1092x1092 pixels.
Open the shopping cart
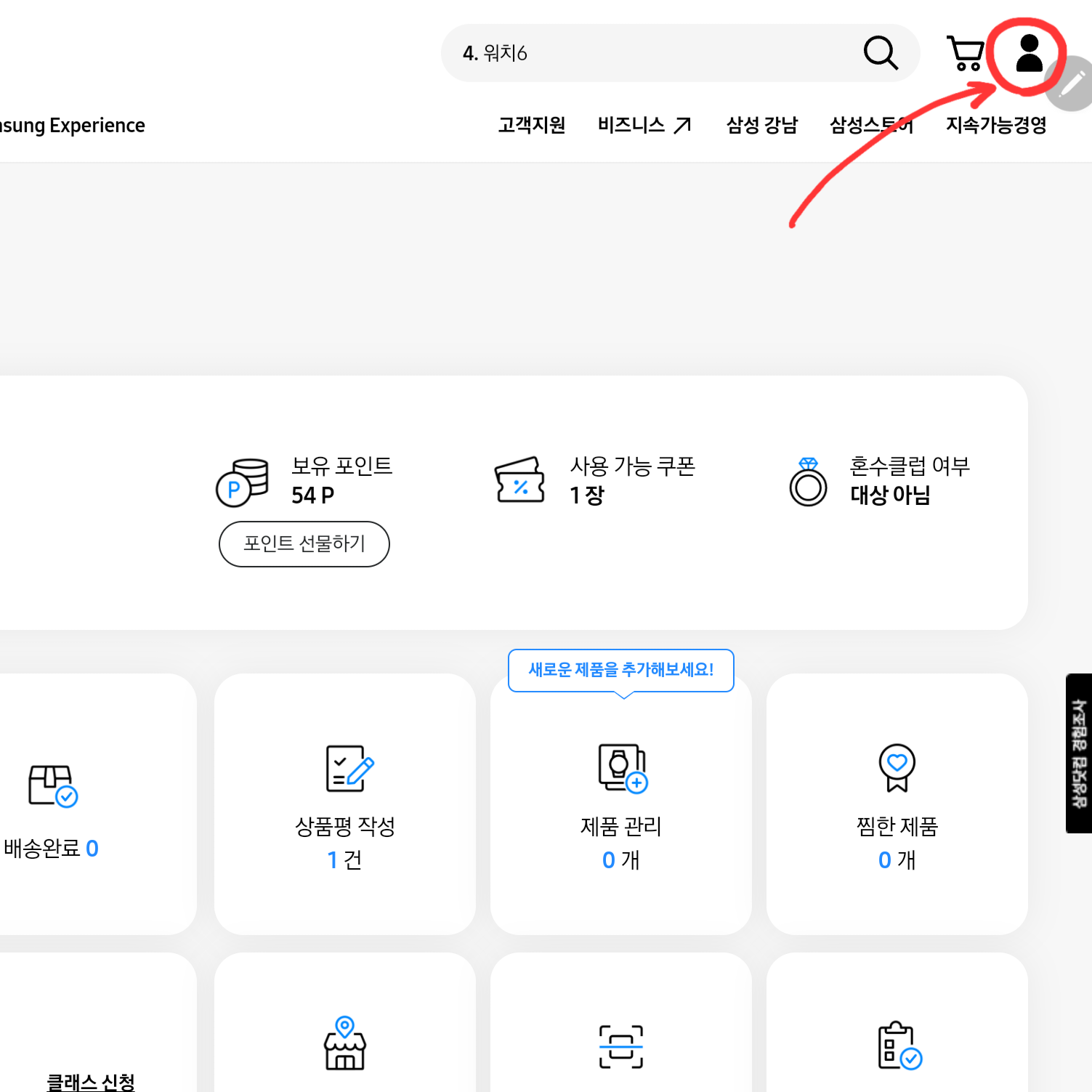(x=966, y=53)
